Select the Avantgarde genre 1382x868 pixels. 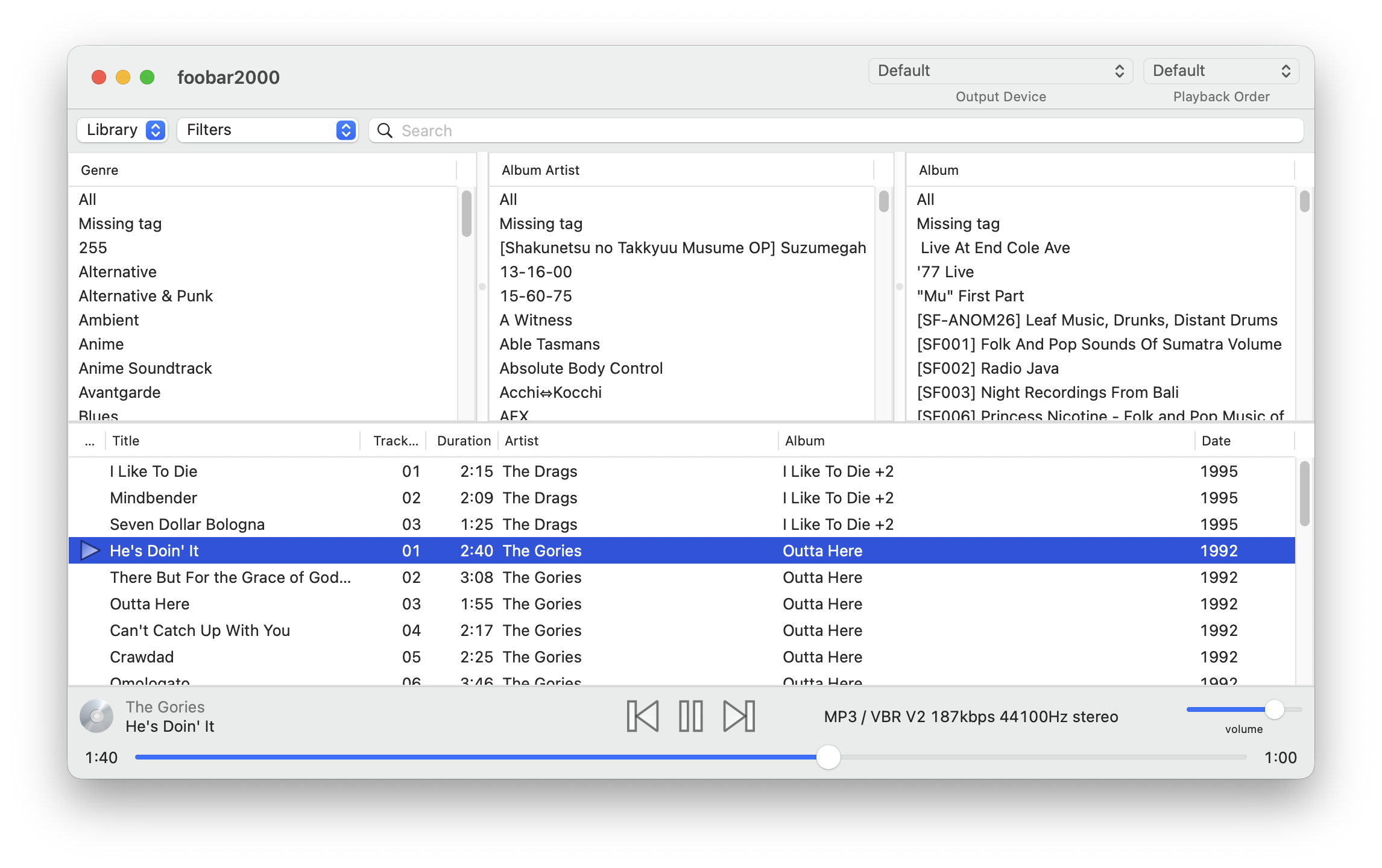point(263,392)
